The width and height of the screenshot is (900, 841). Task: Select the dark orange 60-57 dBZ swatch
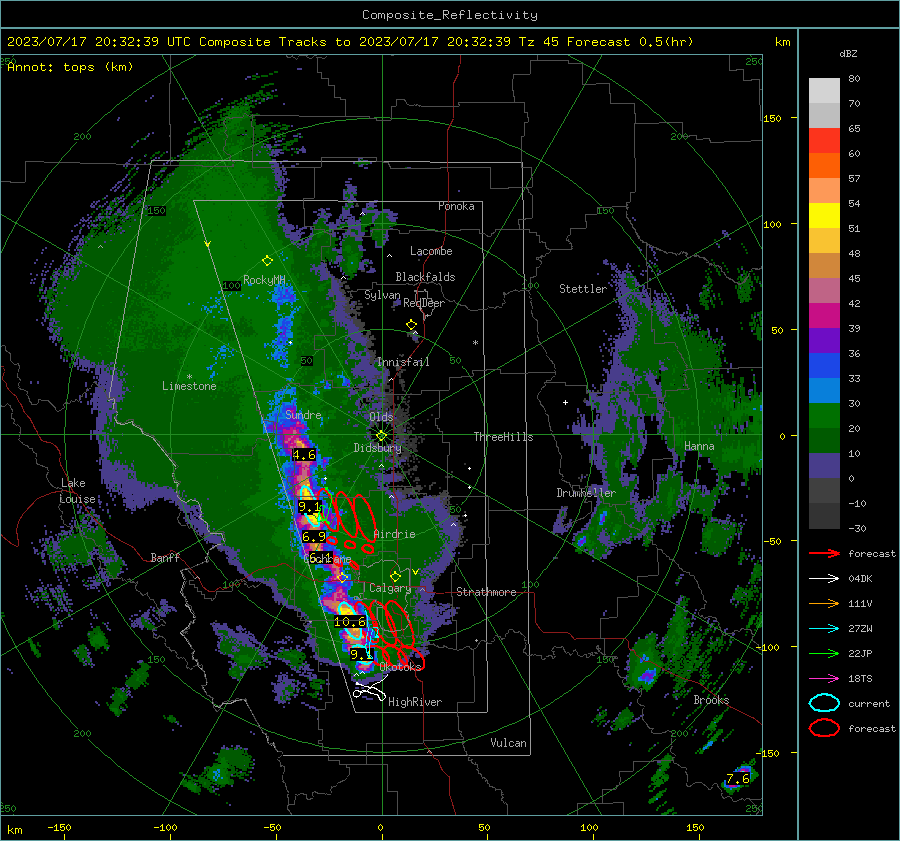[x=824, y=165]
